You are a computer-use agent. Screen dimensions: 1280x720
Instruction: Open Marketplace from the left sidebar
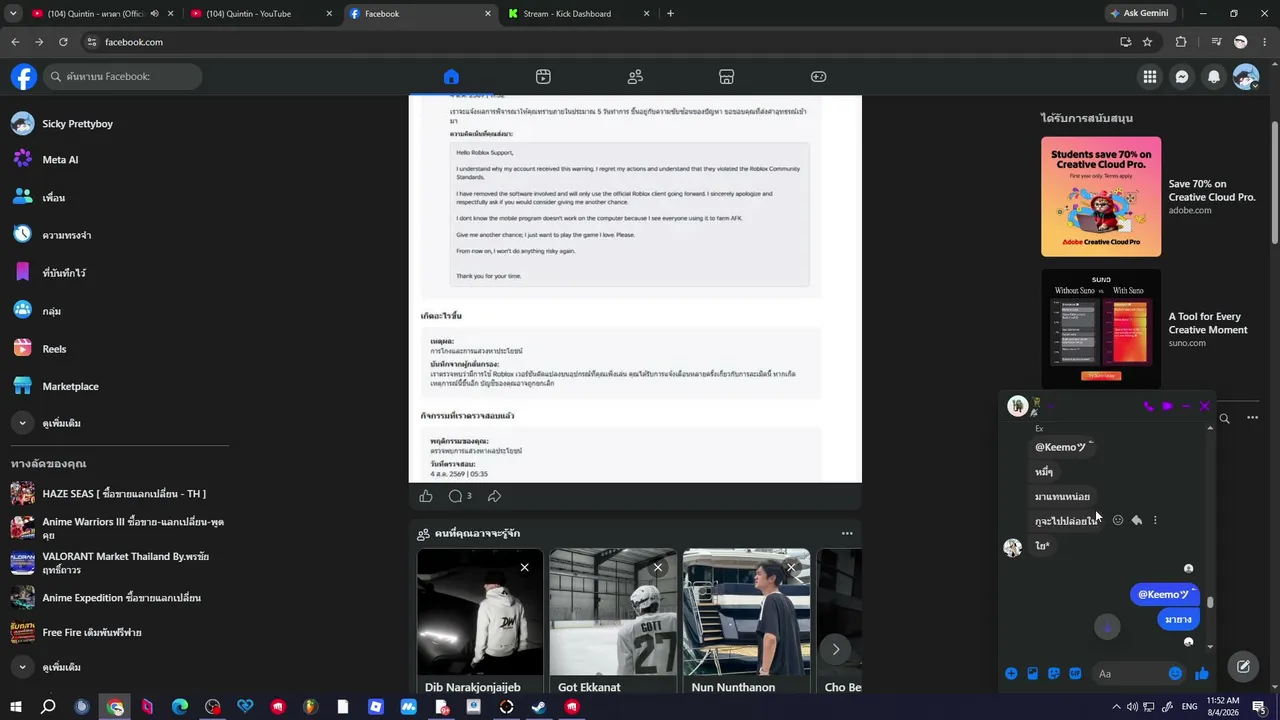pos(70,387)
